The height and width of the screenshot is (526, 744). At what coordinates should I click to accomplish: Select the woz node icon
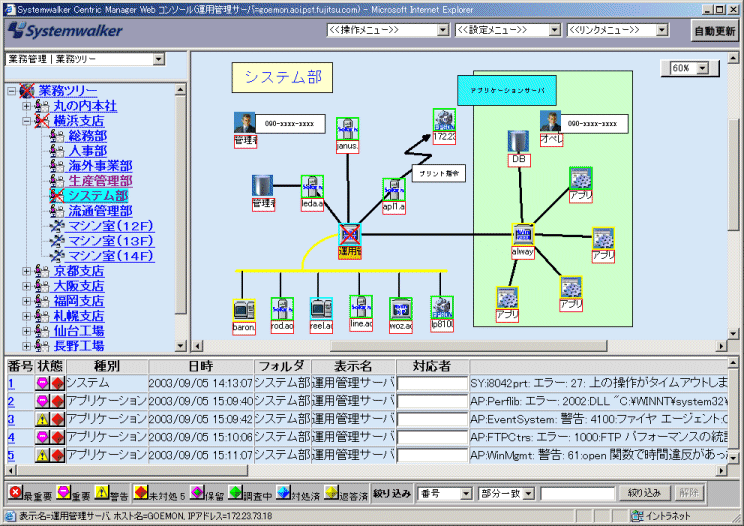point(400,309)
